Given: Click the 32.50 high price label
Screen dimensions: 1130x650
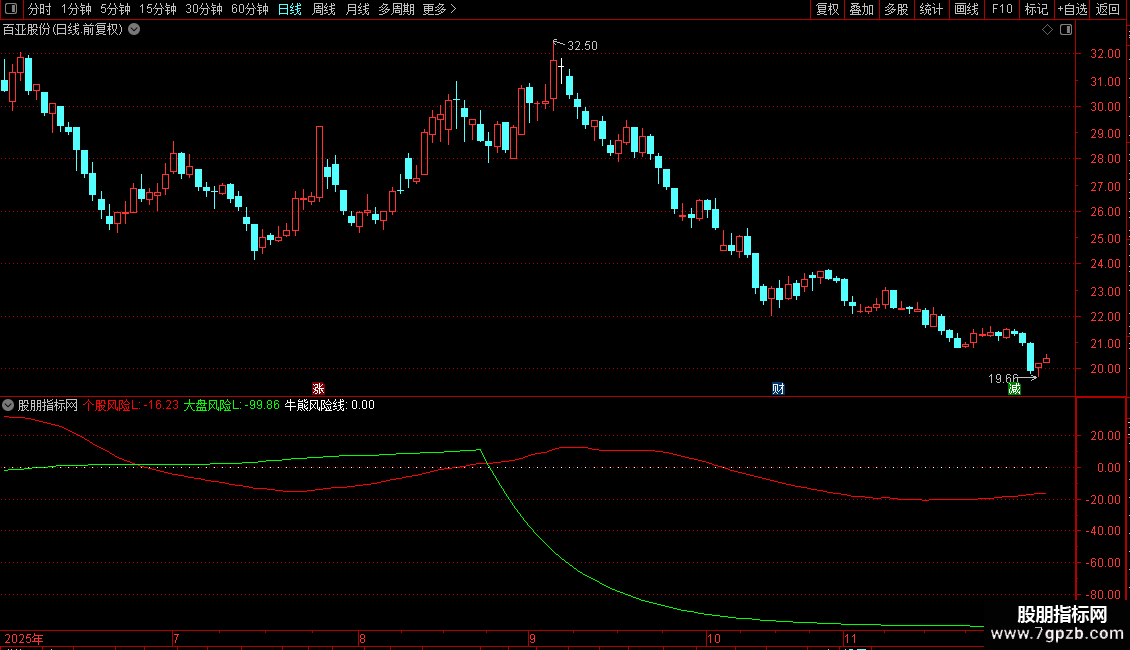Looking at the screenshot, I should click(x=582, y=46).
